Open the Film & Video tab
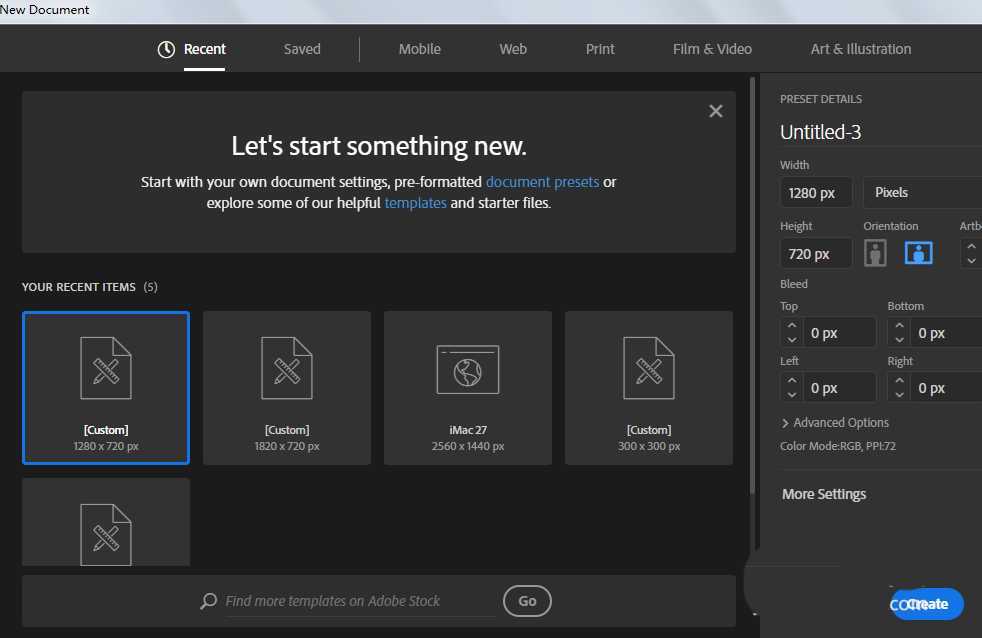The image size is (982, 638). 712,49
